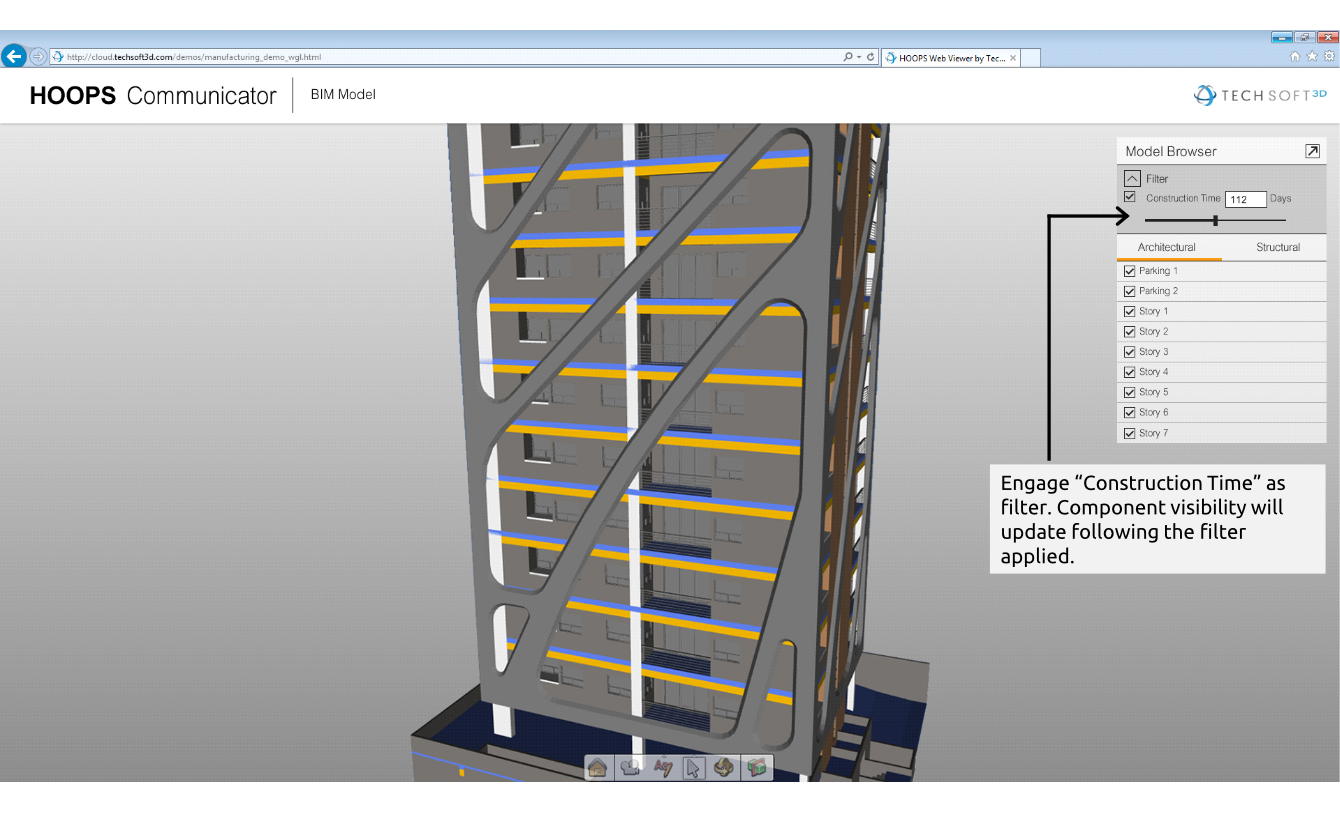Activate the orbit rotation tool
Screen dimensions: 1340x820
pos(724,768)
